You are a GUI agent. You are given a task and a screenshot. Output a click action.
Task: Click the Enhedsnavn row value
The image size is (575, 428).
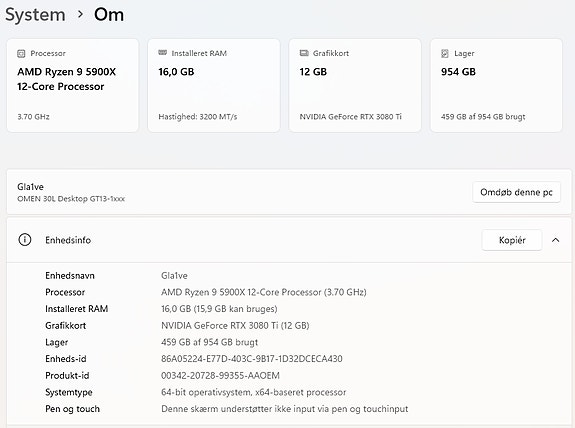point(174,275)
